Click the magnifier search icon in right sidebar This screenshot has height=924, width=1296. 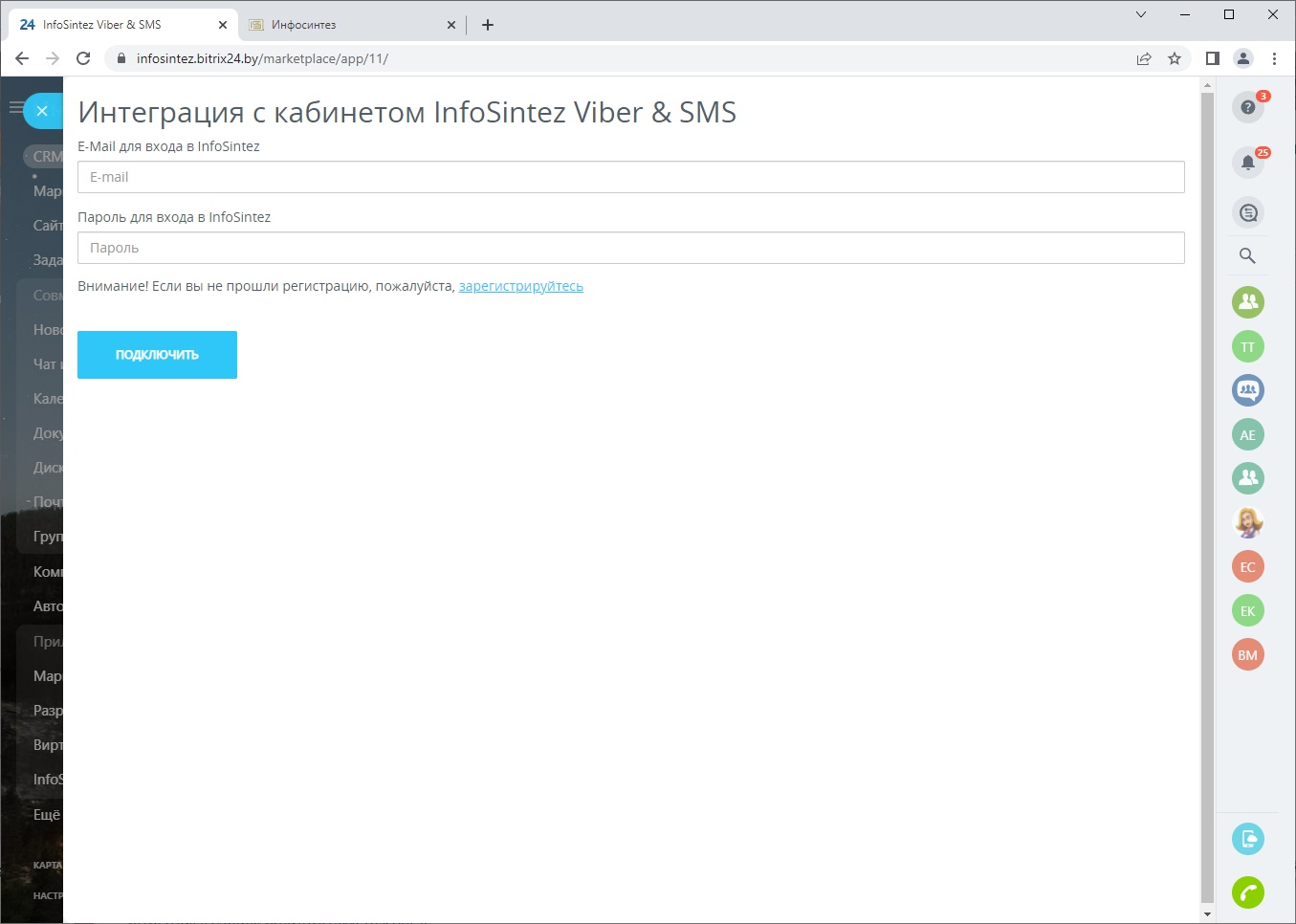pos(1247,255)
